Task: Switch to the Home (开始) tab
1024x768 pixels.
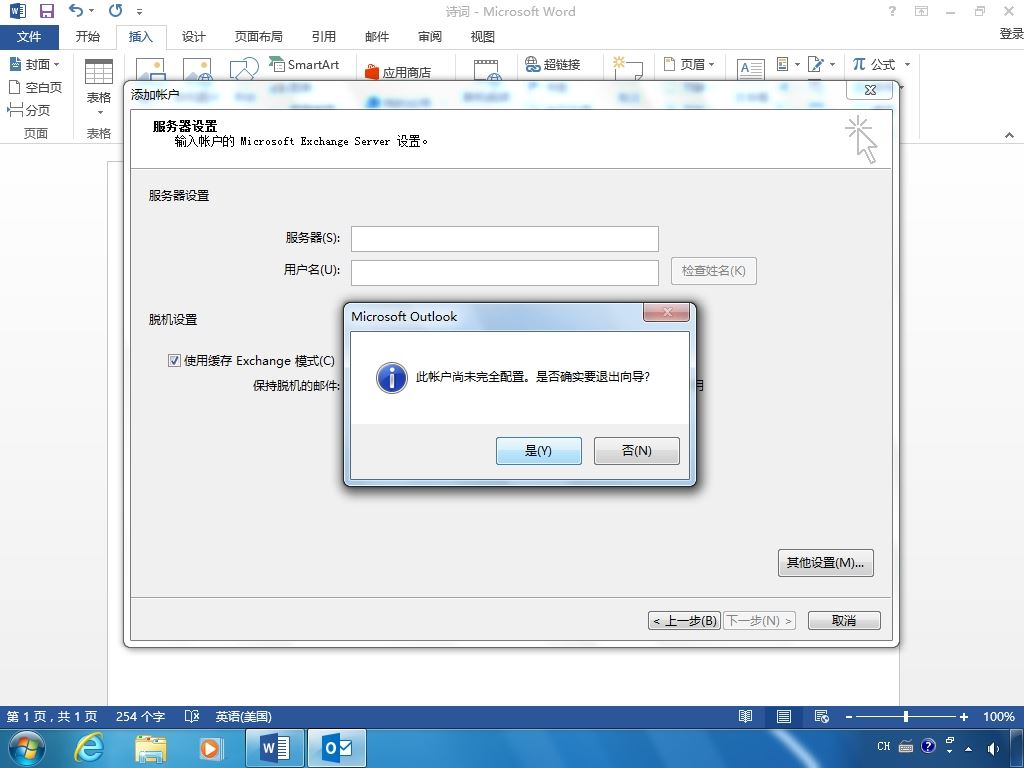Action: pyautogui.click(x=88, y=37)
